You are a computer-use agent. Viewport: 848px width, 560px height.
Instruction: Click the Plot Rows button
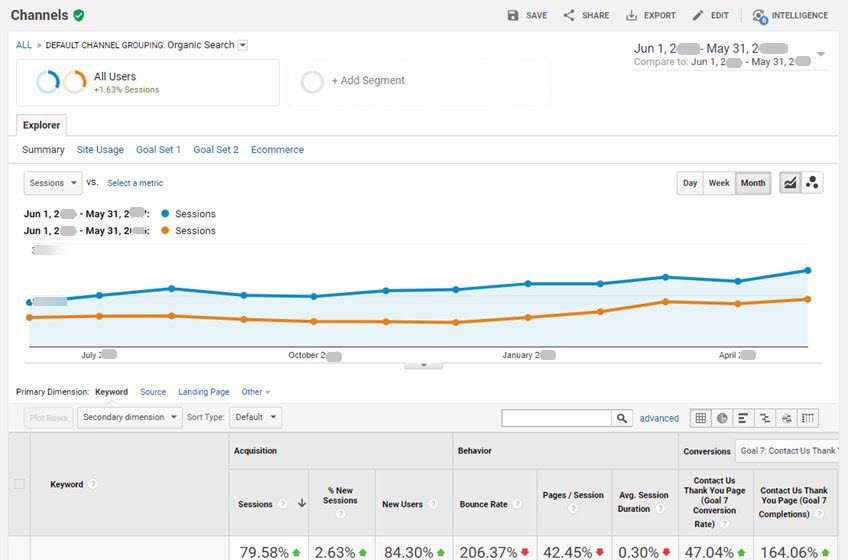(x=49, y=418)
